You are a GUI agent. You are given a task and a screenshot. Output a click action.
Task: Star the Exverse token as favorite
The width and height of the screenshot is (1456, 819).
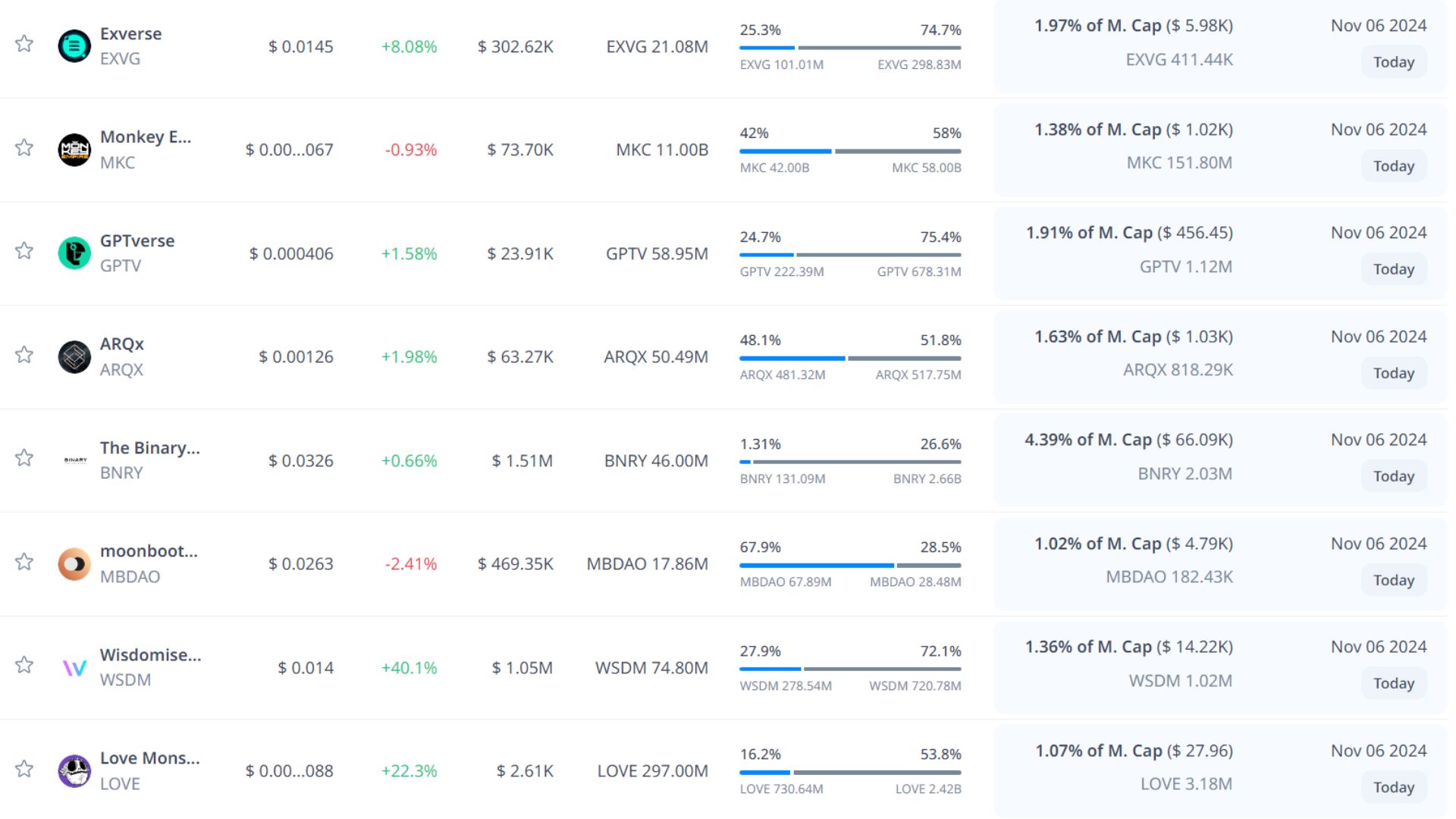coord(24,44)
